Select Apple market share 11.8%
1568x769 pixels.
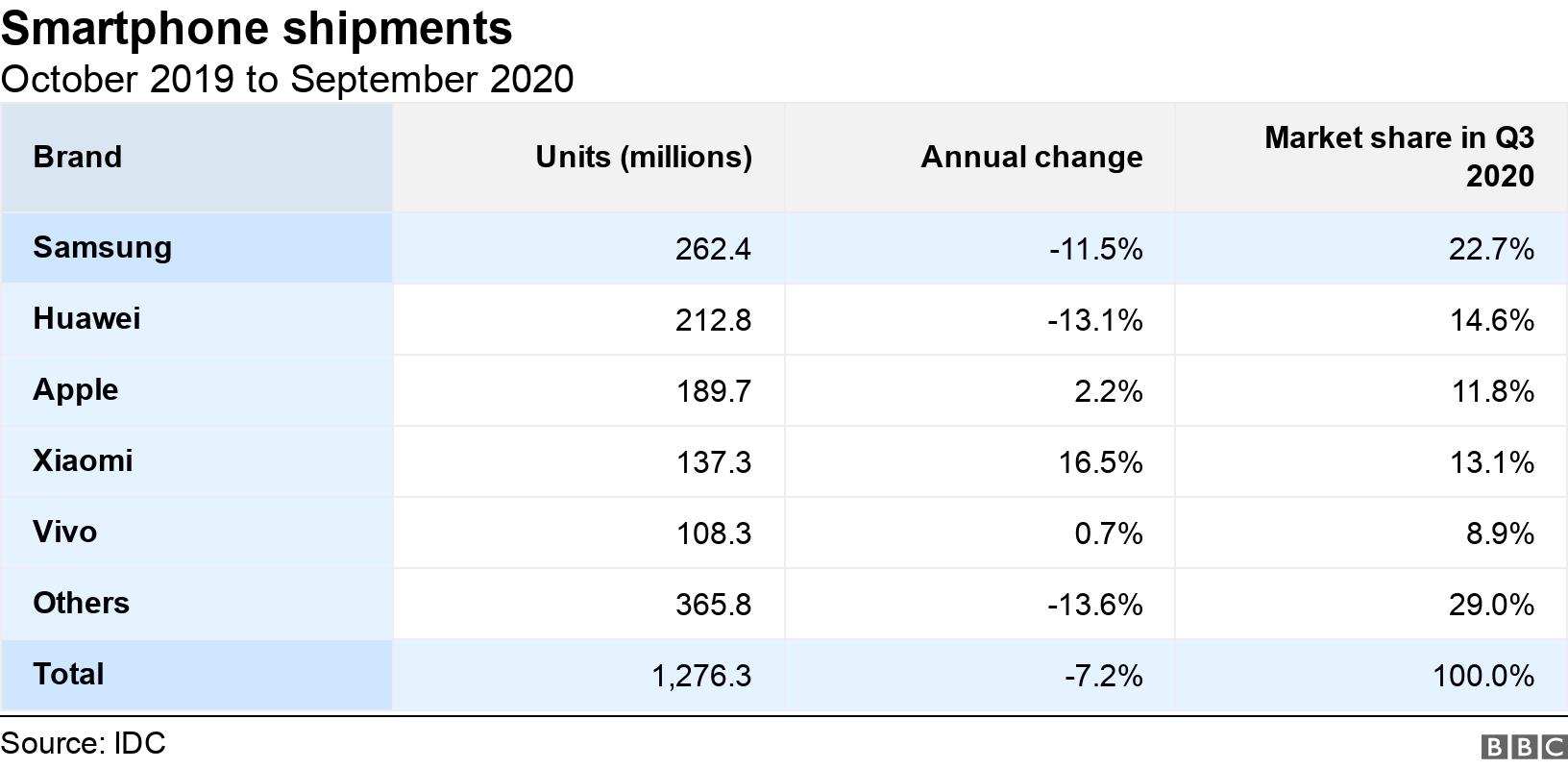pos(1493,391)
